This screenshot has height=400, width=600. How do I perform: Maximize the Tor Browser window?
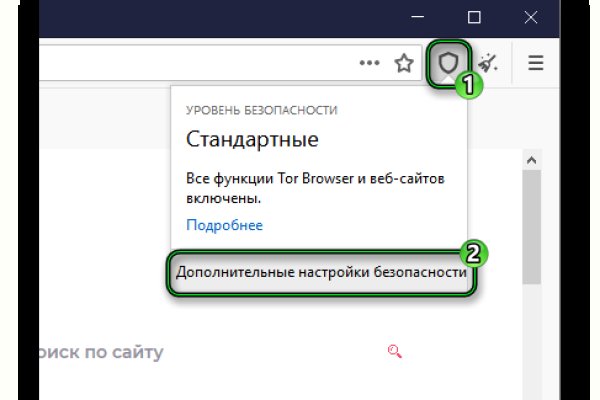[x=474, y=17]
